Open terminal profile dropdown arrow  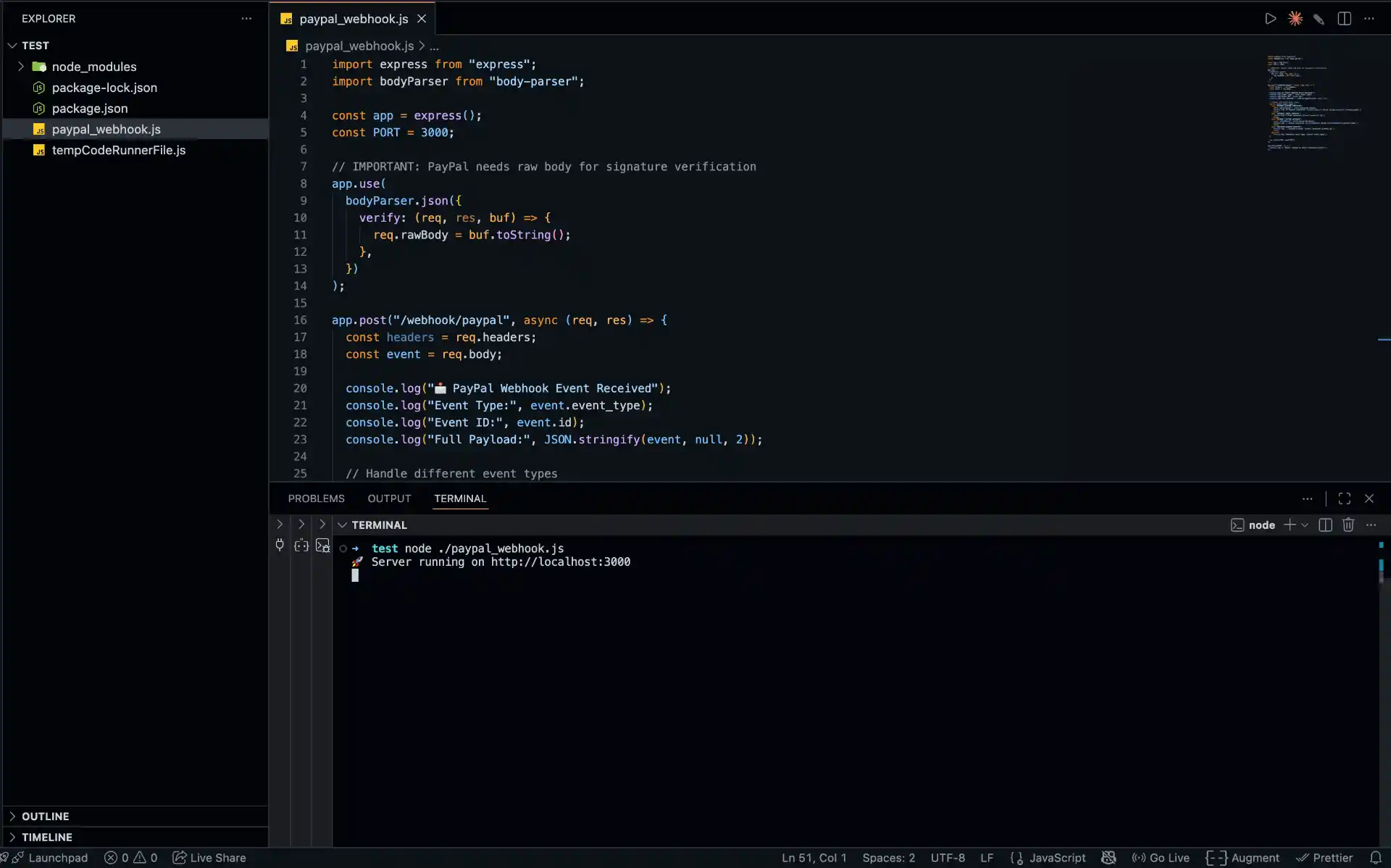[x=1303, y=525]
